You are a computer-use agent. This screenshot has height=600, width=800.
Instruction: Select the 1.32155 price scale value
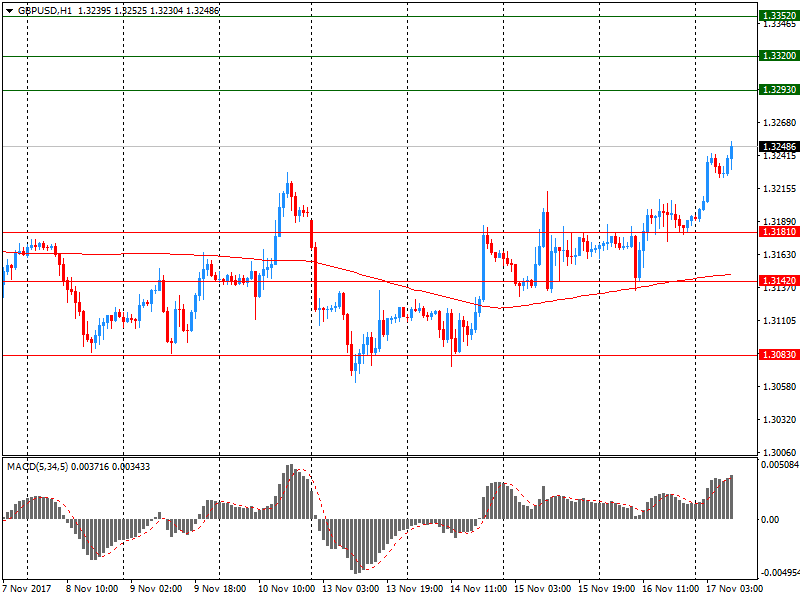[x=779, y=189]
